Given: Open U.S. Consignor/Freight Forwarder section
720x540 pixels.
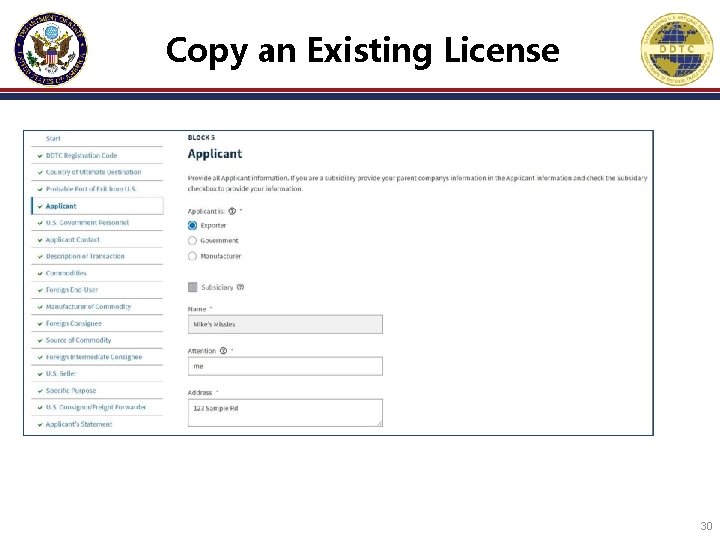Looking at the screenshot, I should click(97, 407).
